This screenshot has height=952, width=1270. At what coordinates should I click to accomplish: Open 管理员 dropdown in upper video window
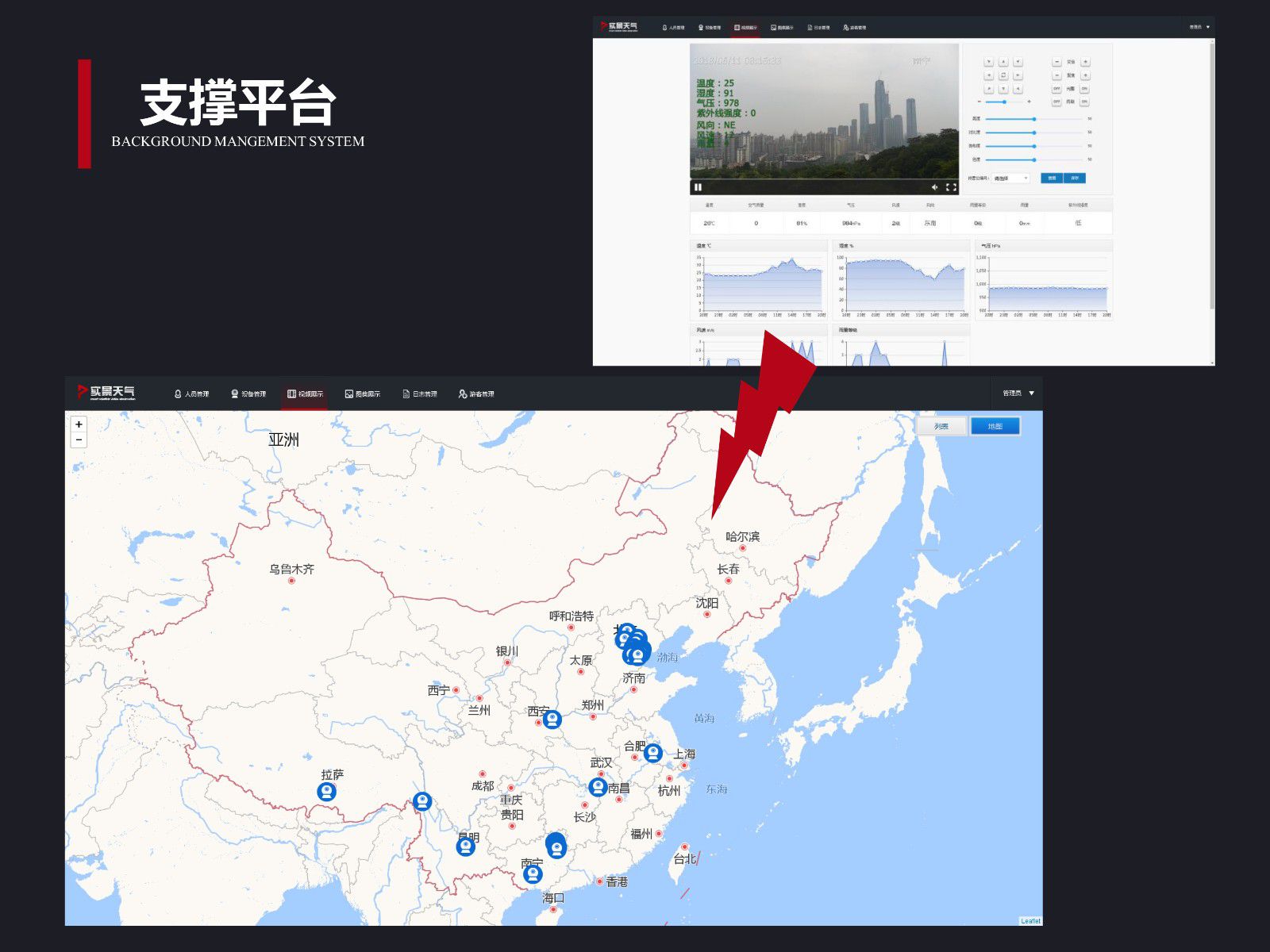tap(1199, 27)
